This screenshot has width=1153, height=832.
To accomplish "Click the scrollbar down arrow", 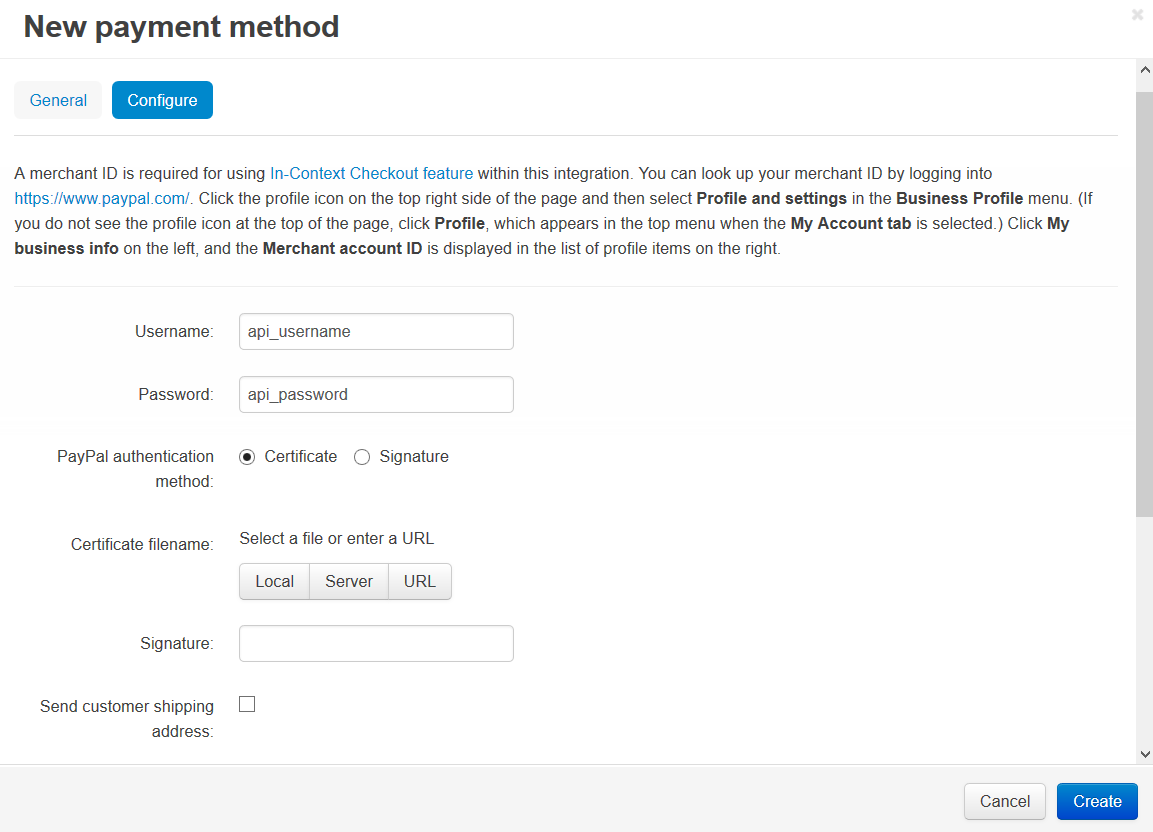I will tap(1145, 754).
